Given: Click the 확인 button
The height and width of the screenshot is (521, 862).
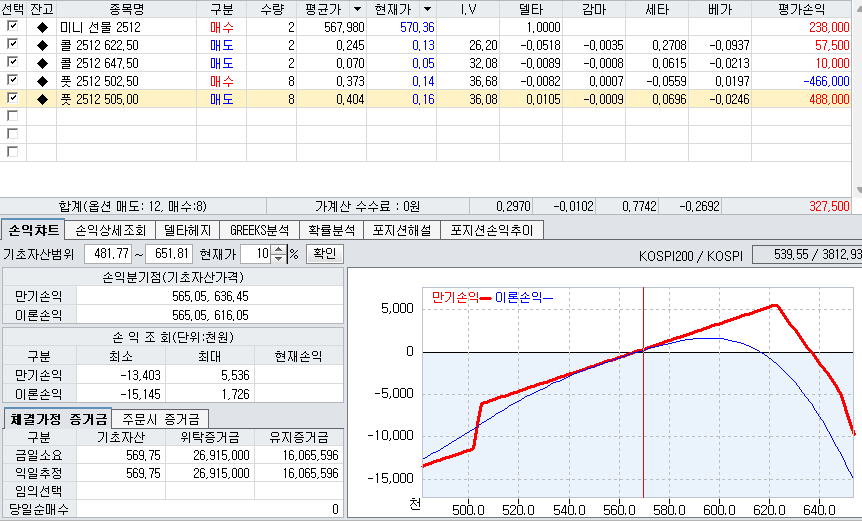Looking at the screenshot, I should [324, 253].
